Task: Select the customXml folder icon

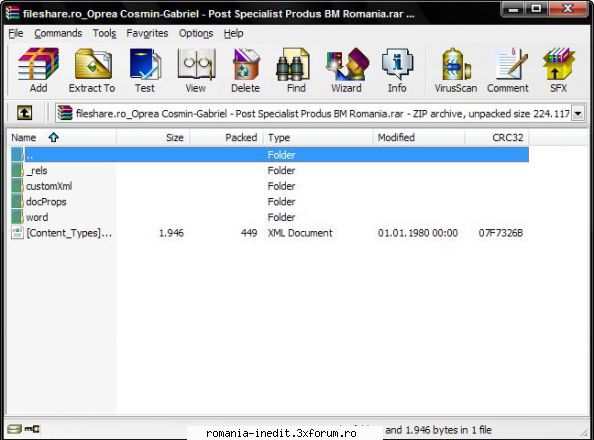Action: 17,186
